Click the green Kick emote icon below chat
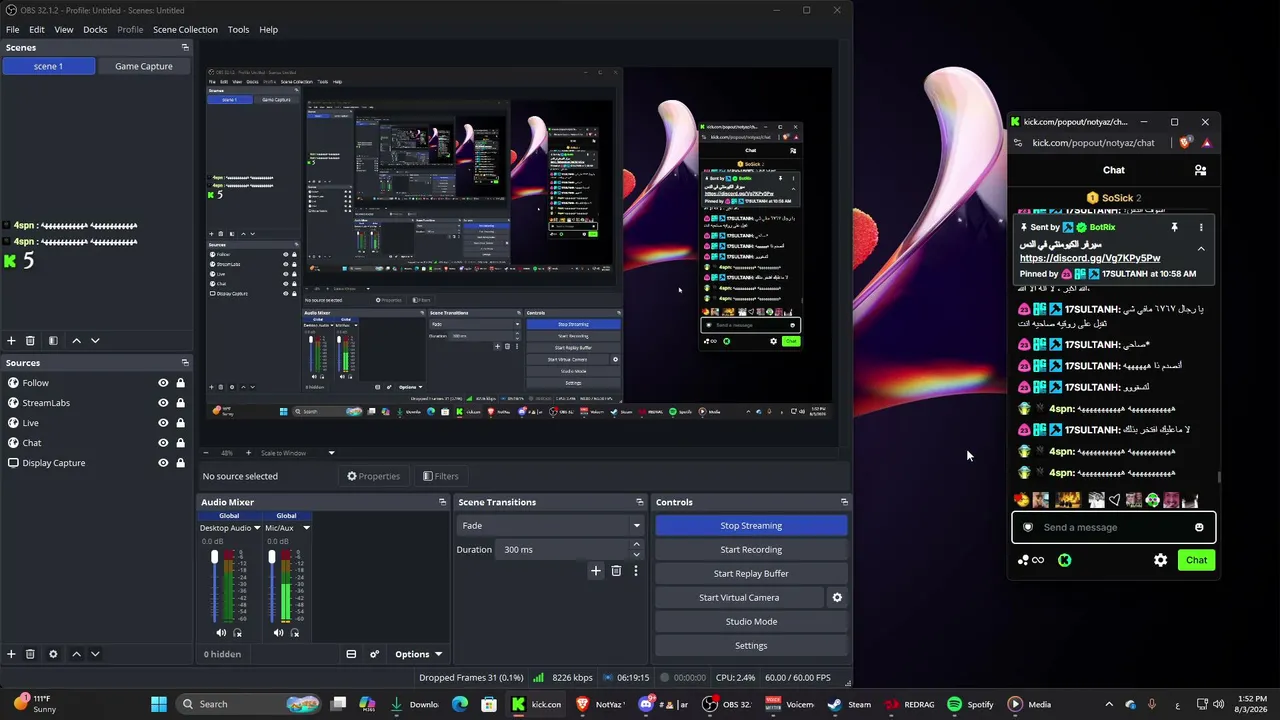The image size is (1280, 720). pos(1064,560)
